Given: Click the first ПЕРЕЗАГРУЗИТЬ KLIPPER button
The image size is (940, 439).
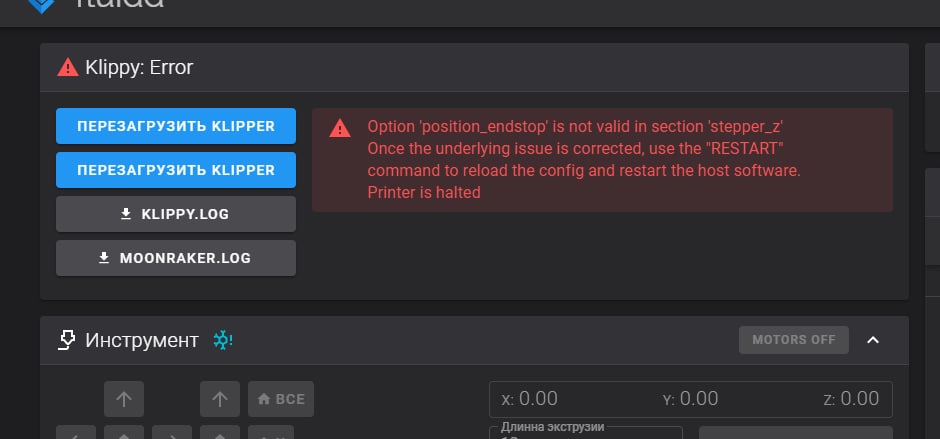Looking at the screenshot, I should 176,126.
